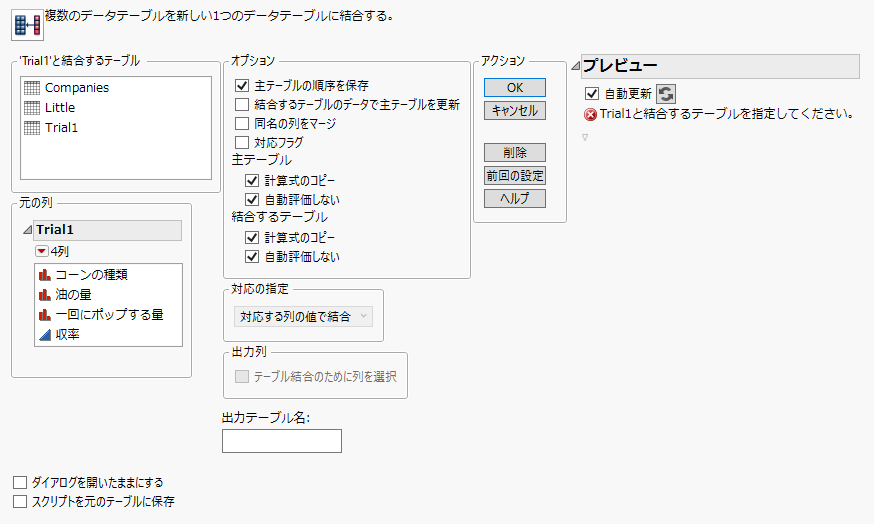Select Little in the table list
This screenshot has height=524, width=874.
coord(60,108)
